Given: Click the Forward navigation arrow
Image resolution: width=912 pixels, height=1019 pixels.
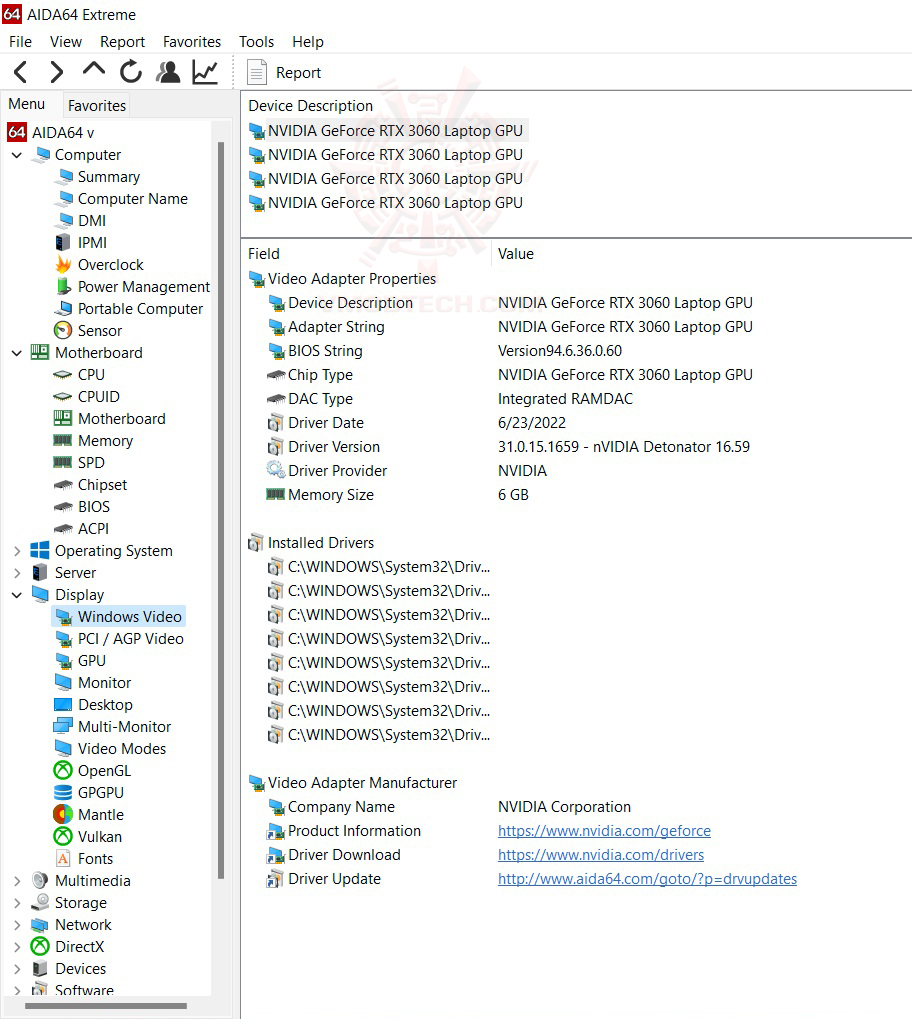Looking at the screenshot, I should (57, 72).
